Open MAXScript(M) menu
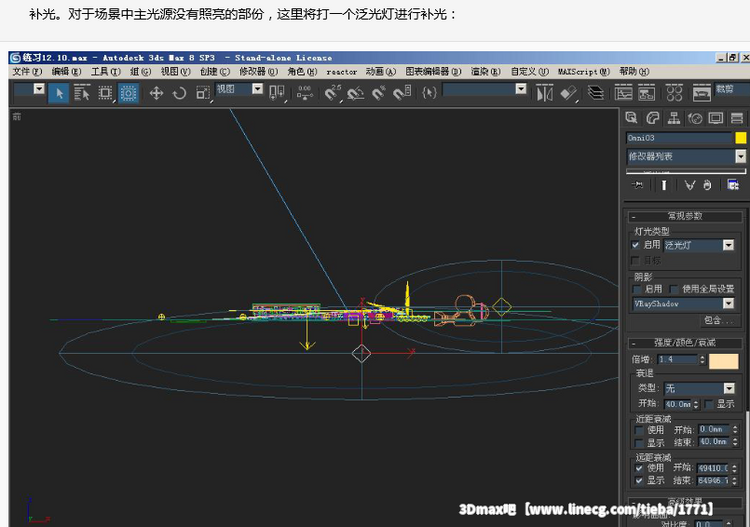 point(584,71)
